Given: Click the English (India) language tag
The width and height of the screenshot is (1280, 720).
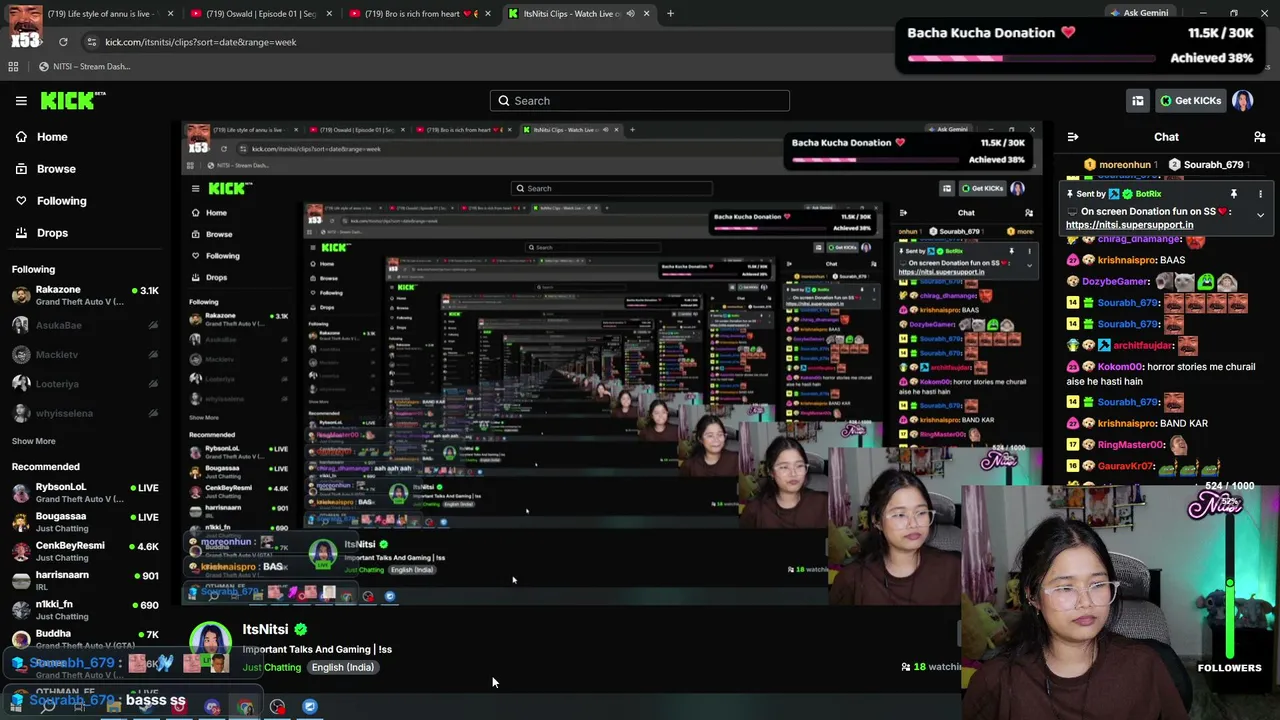Looking at the screenshot, I should coord(342,668).
